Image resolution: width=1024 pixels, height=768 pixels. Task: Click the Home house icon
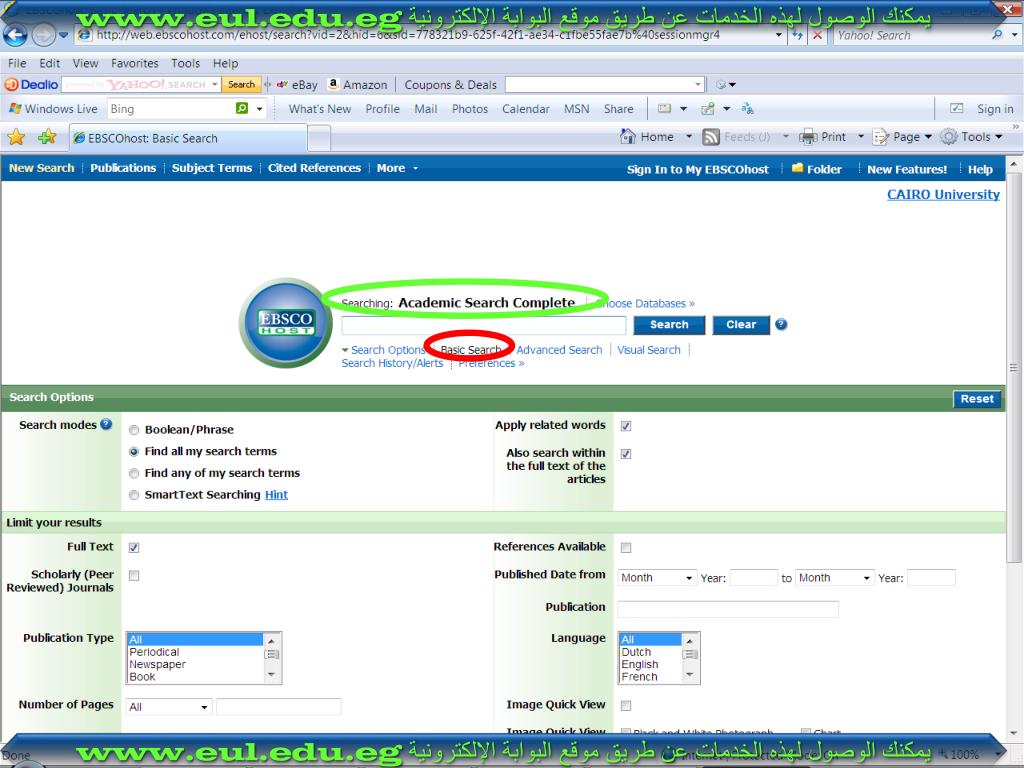click(628, 136)
